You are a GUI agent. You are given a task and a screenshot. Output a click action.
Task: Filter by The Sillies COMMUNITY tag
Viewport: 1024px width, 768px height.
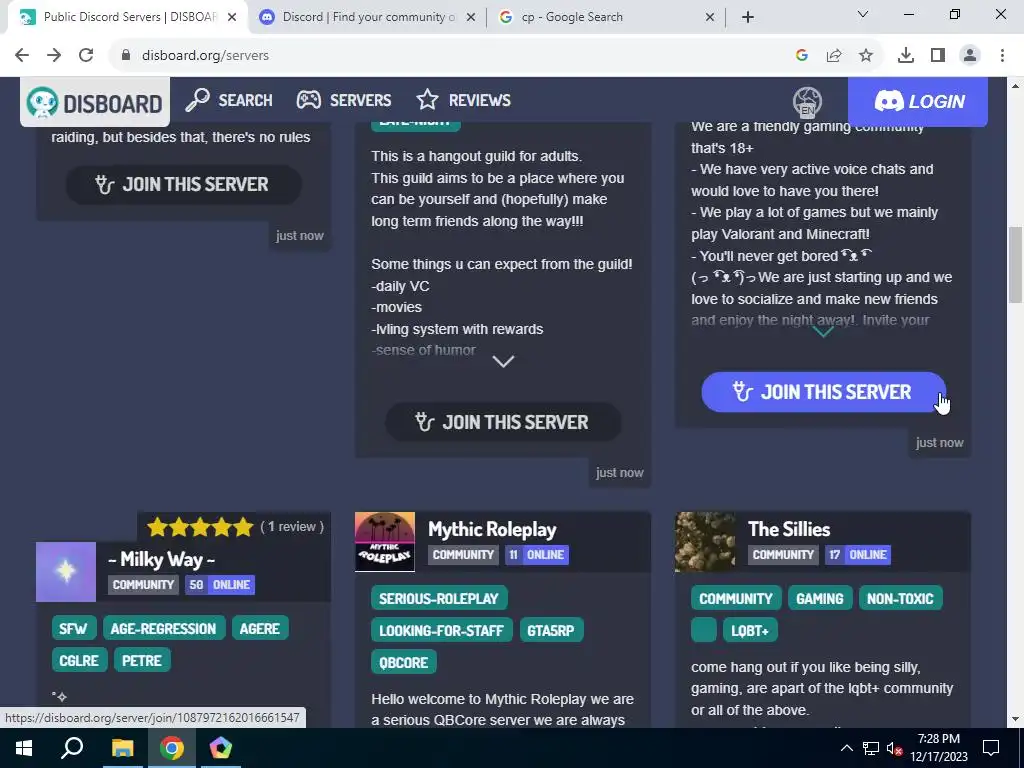(736, 599)
